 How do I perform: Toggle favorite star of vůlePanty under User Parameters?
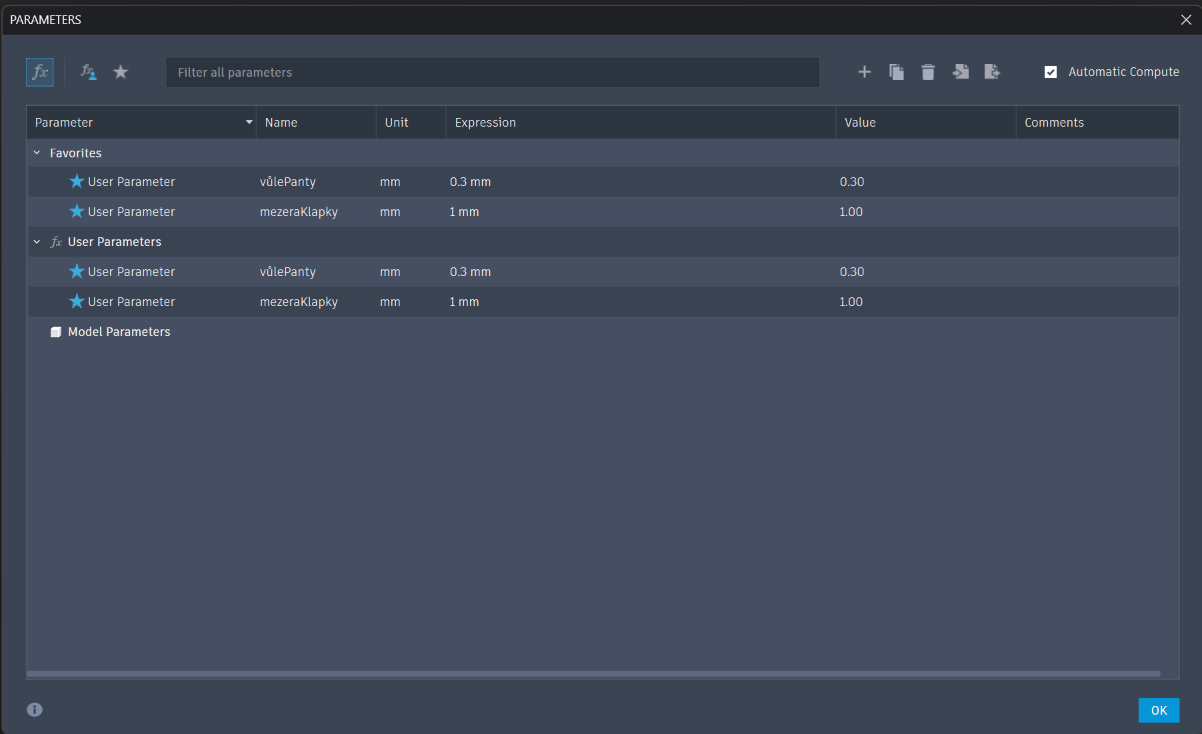click(x=77, y=272)
